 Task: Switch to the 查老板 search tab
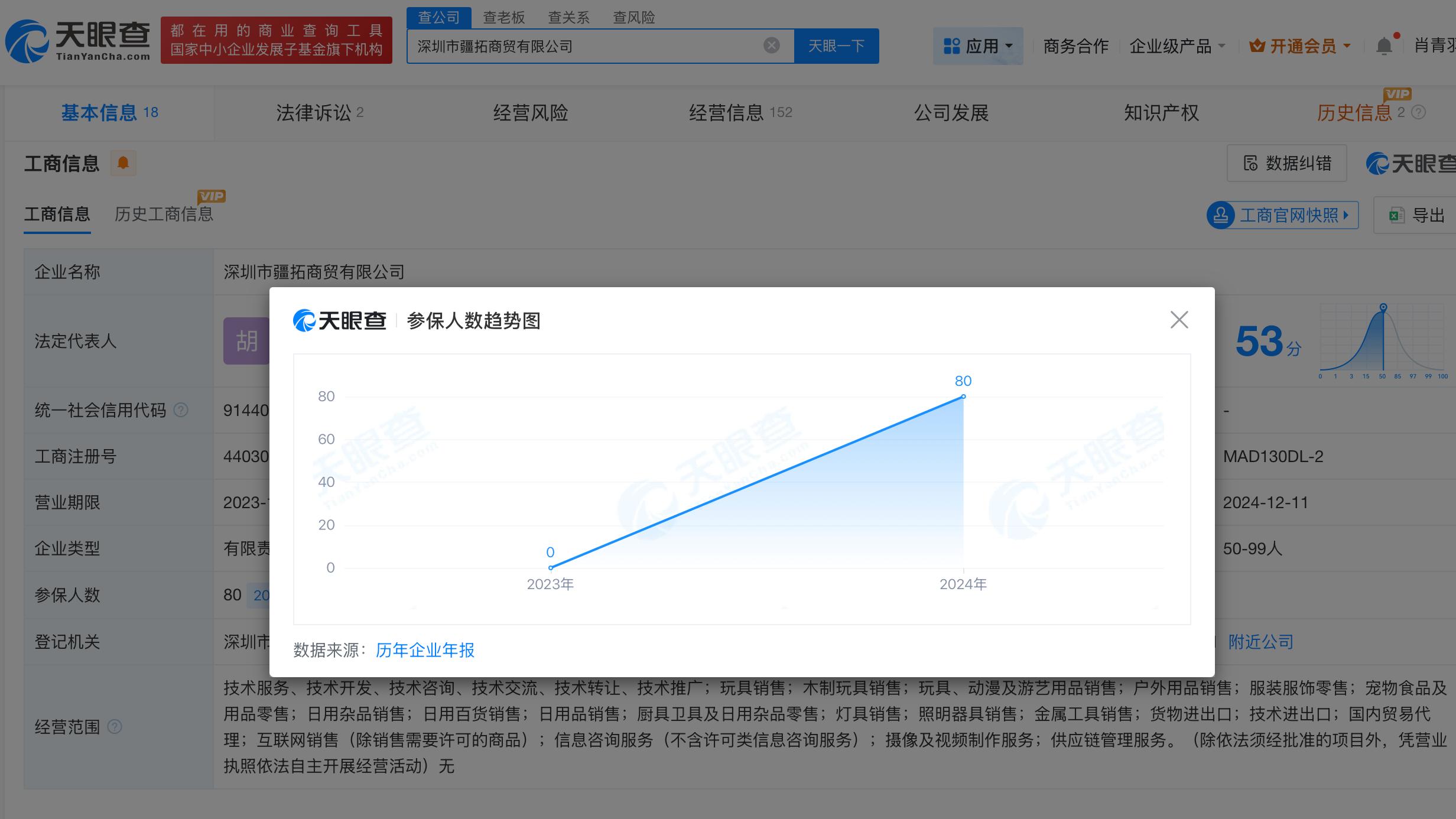[503, 18]
